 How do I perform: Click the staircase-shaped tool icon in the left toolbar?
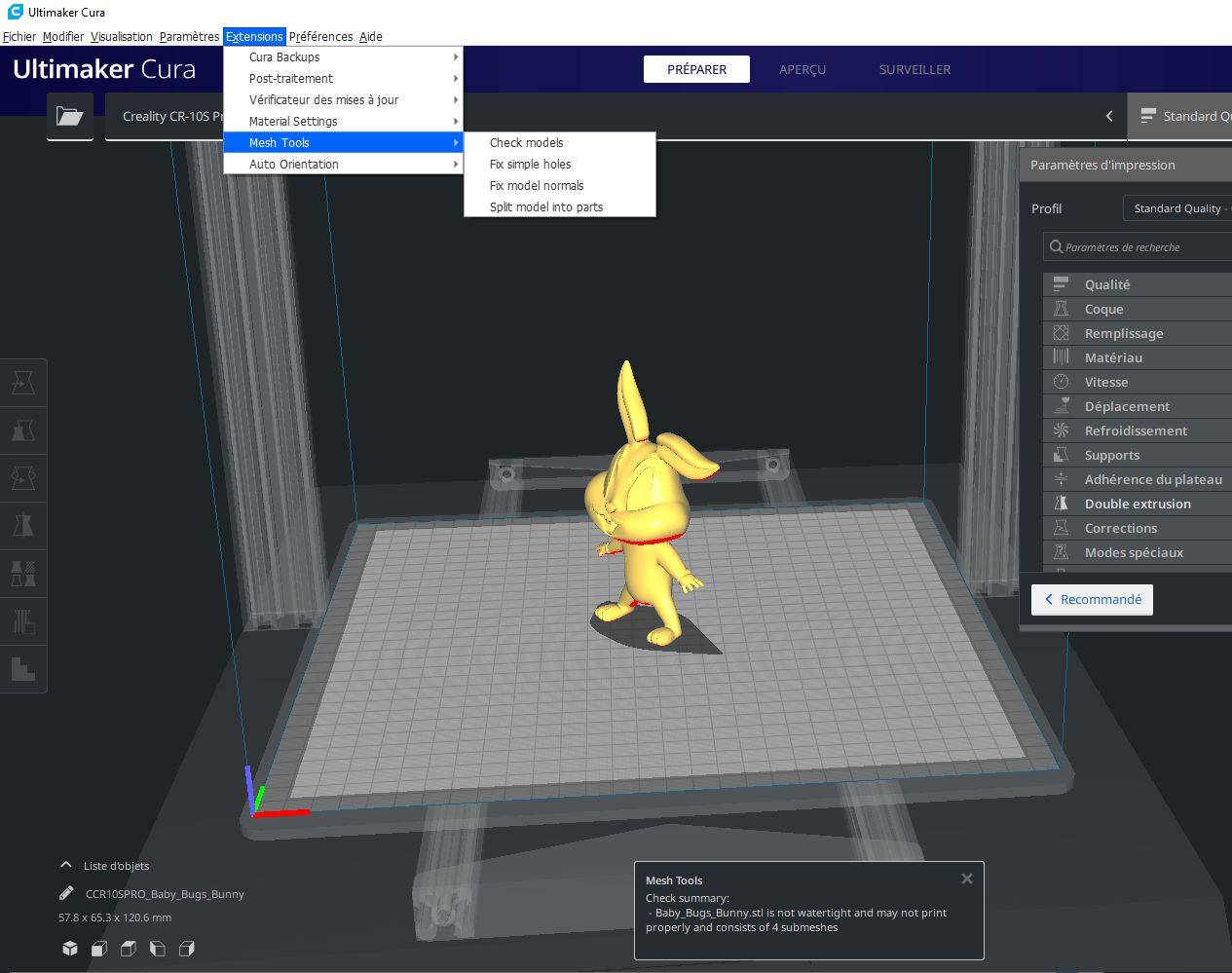(x=23, y=668)
